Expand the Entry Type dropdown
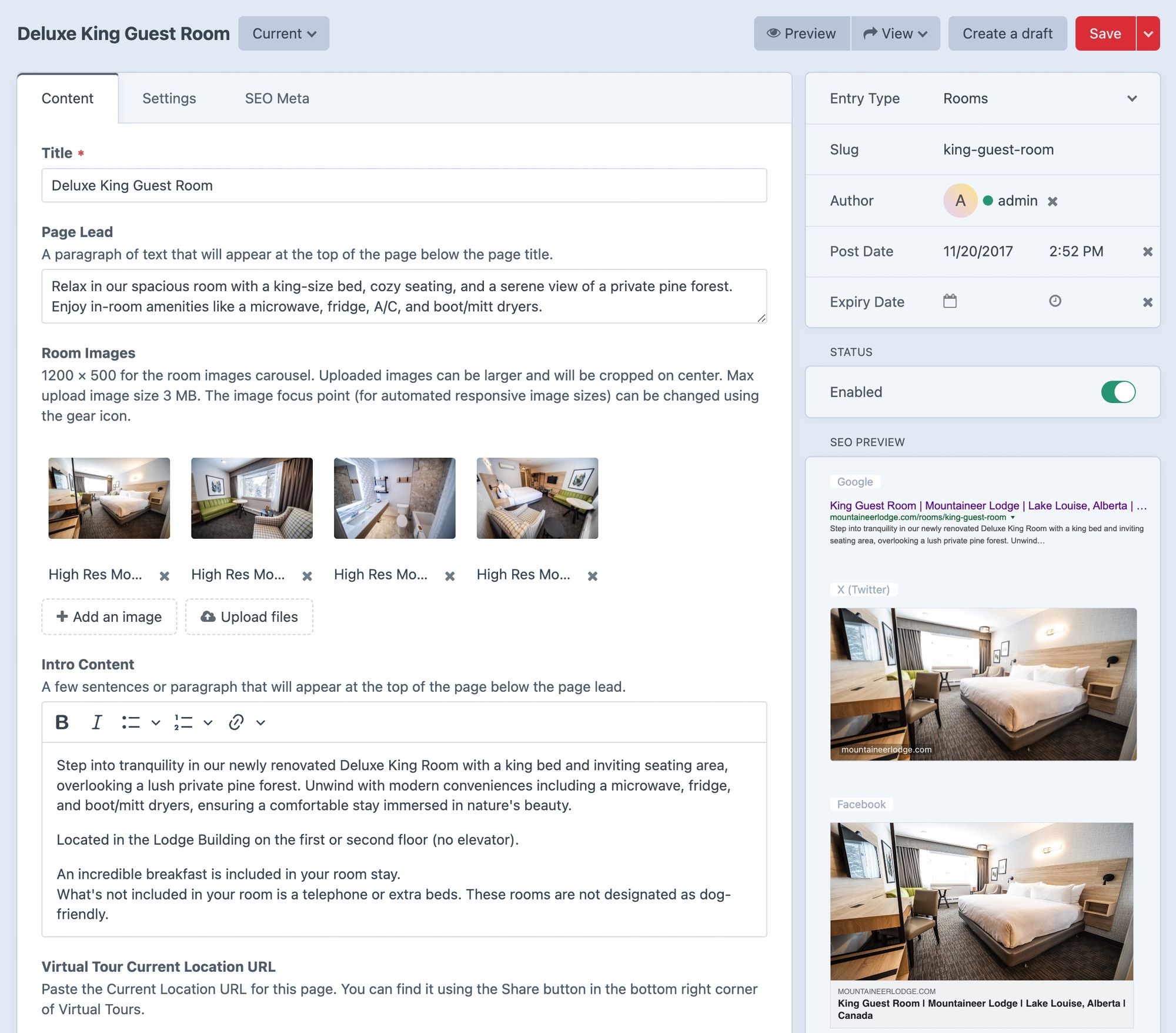This screenshot has height=1033, width=1176. coord(1131,98)
